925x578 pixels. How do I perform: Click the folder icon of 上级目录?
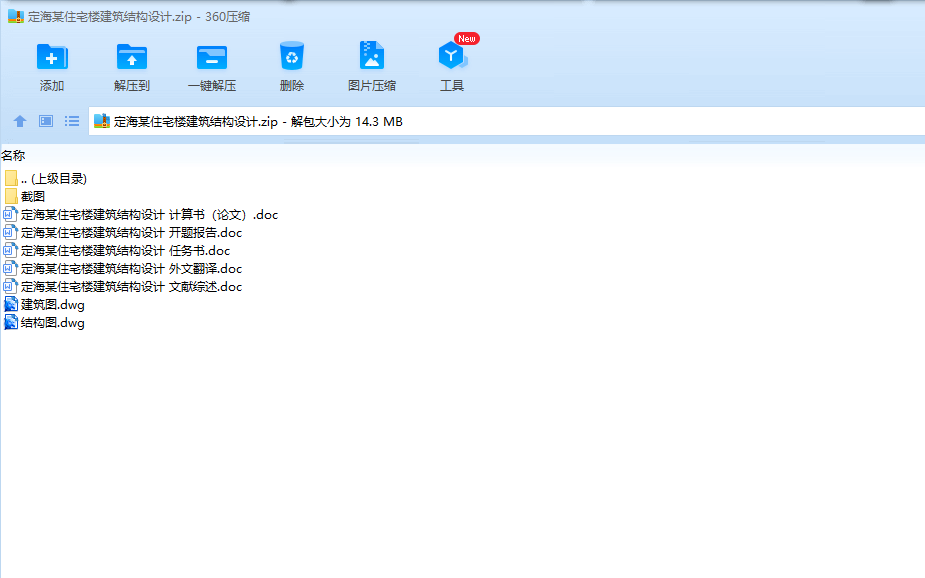click(x=11, y=178)
